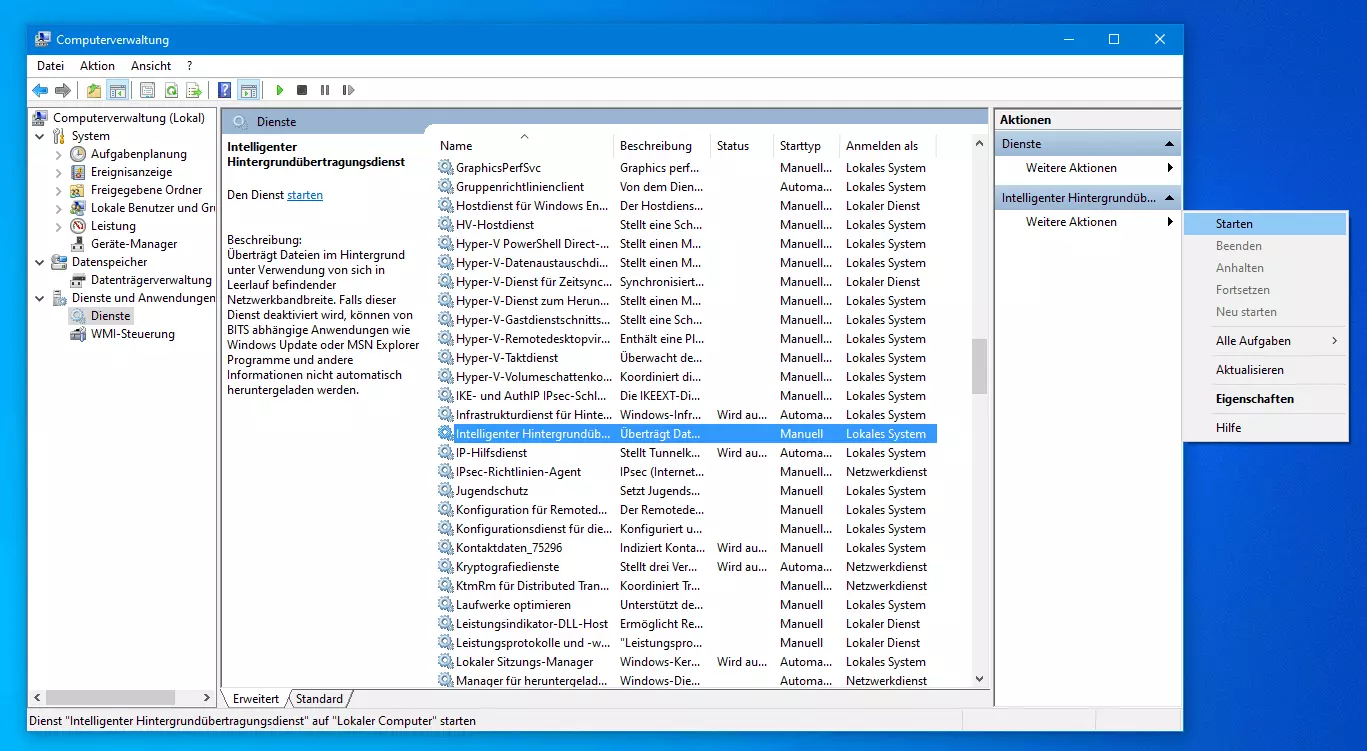Click the Lokale Benutzer und Gruppen icon
This screenshot has height=751, width=1367.
[78, 208]
